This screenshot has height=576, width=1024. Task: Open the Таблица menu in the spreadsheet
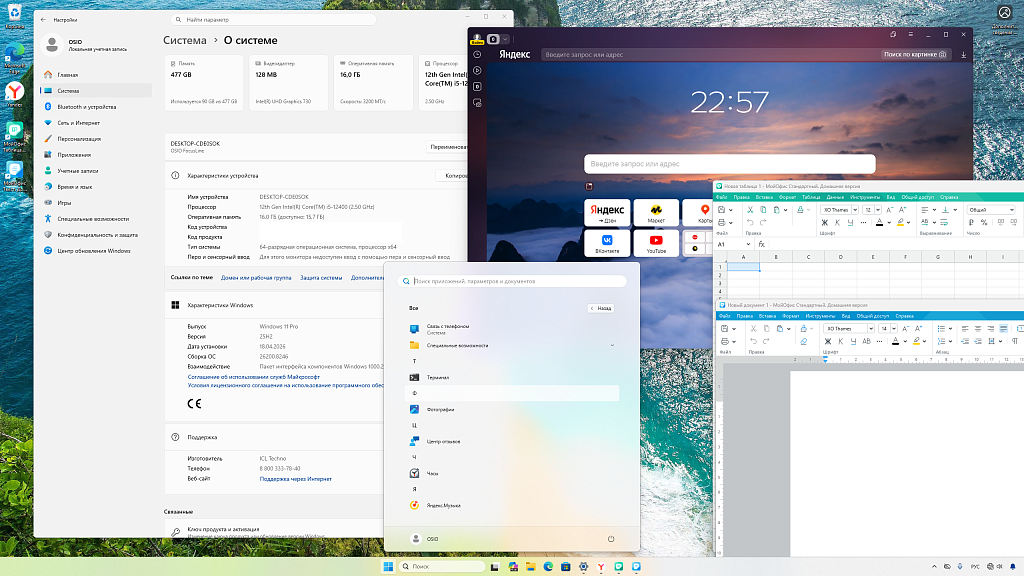(810, 197)
